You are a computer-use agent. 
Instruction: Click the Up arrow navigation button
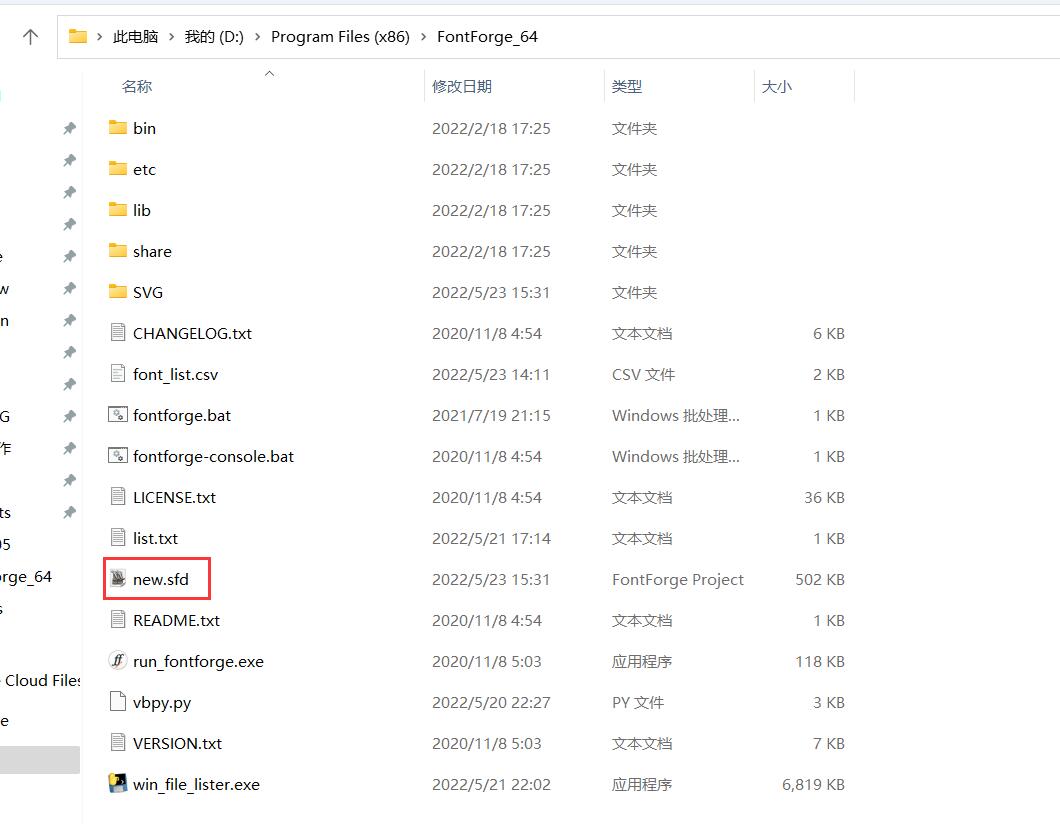(31, 37)
